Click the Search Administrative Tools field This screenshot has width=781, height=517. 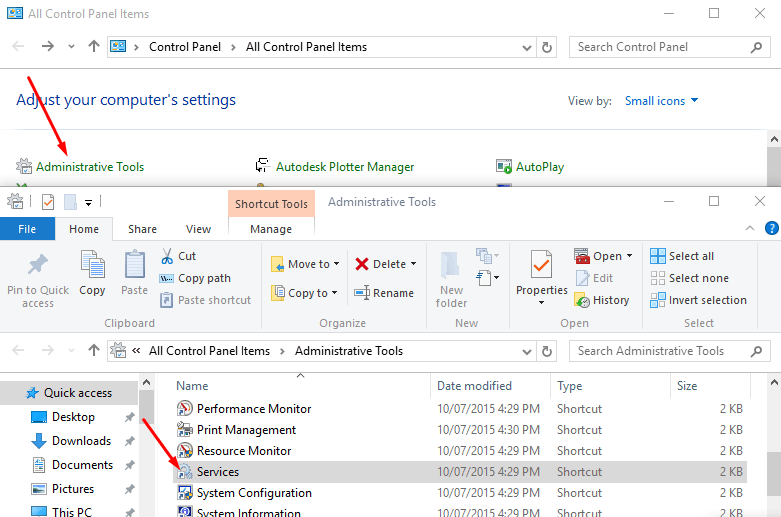click(x=669, y=351)
